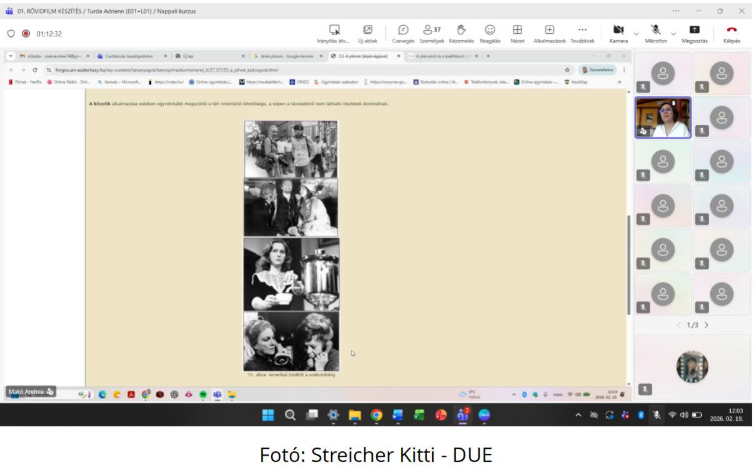This screenshot has width=756, height=475.
Task: Open the Online Rádió bookmark
Action: point(68,82)
